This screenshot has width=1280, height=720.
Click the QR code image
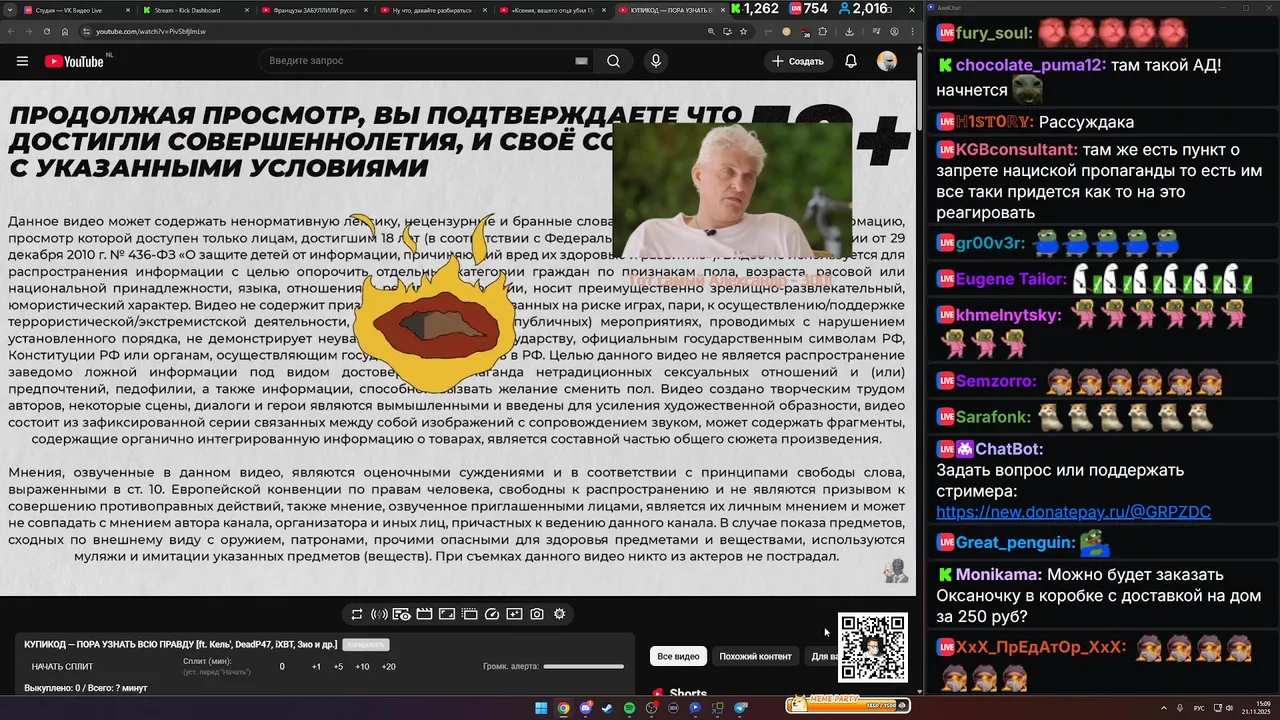(x=873, y=648)
